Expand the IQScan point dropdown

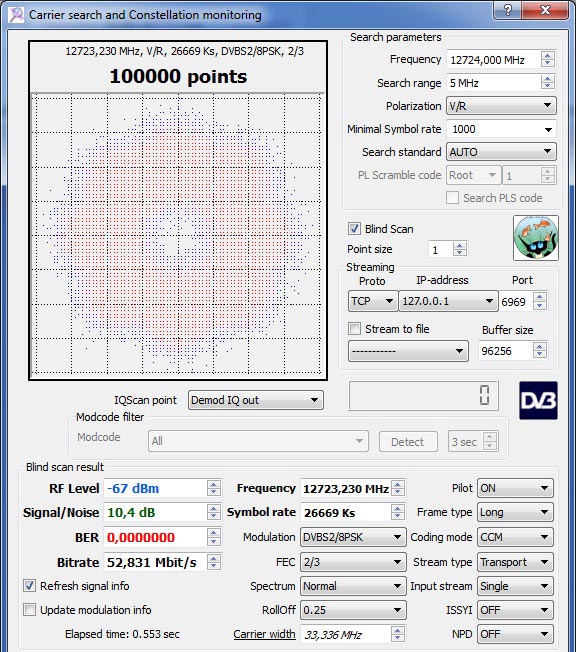(256, 400)
